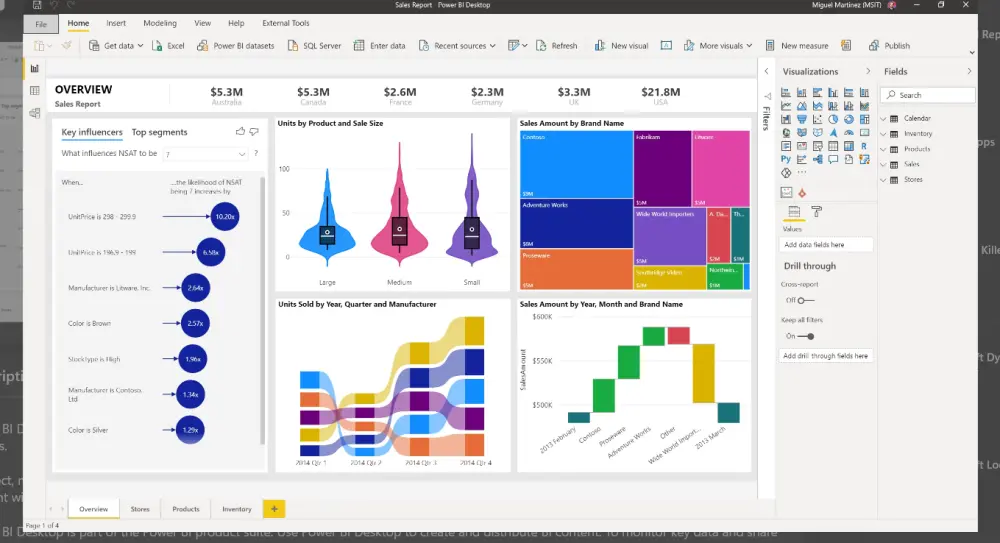Pick the gauge visualization icon

(x=849, y=133)
